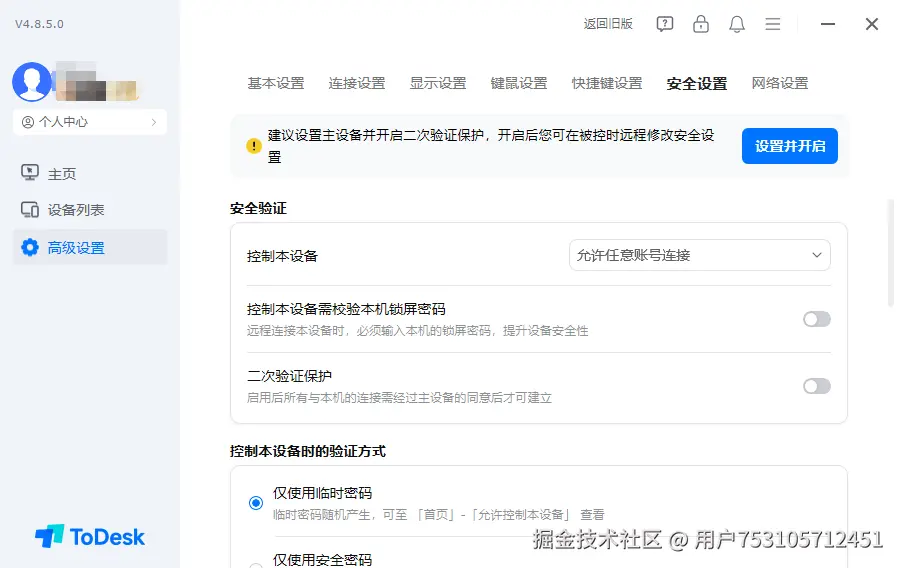Click the settings page vertical scrollbar
The height and width of the screenshot is (568, 900).
(x=890, y=254)
